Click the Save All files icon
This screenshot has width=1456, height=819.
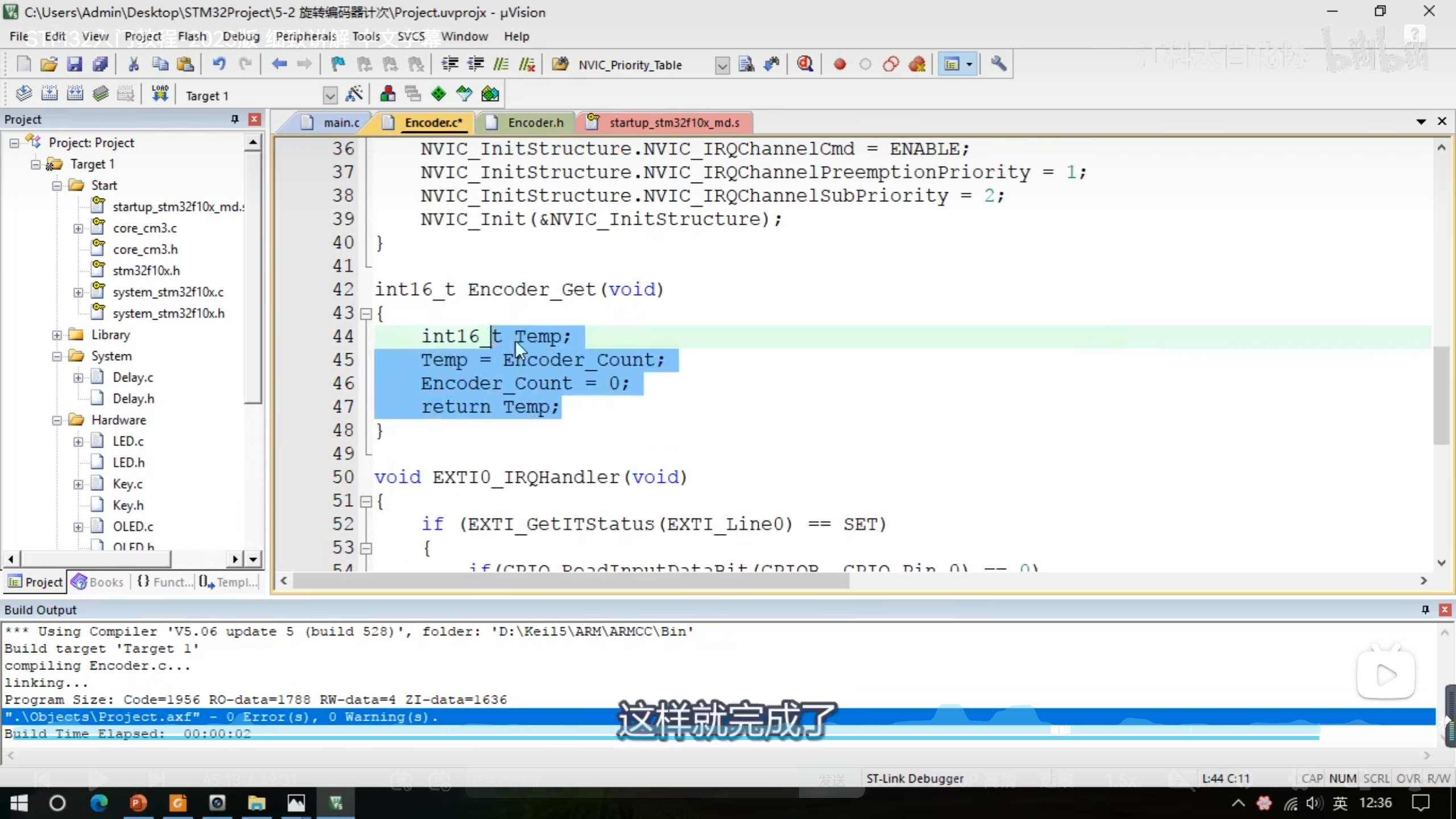(x=100, y=64)
